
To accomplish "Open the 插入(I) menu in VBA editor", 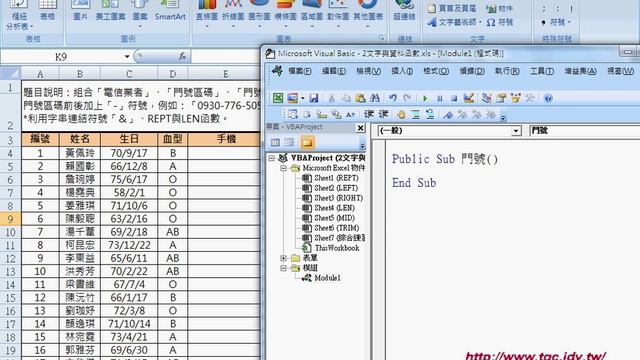I will coord(402,71).
